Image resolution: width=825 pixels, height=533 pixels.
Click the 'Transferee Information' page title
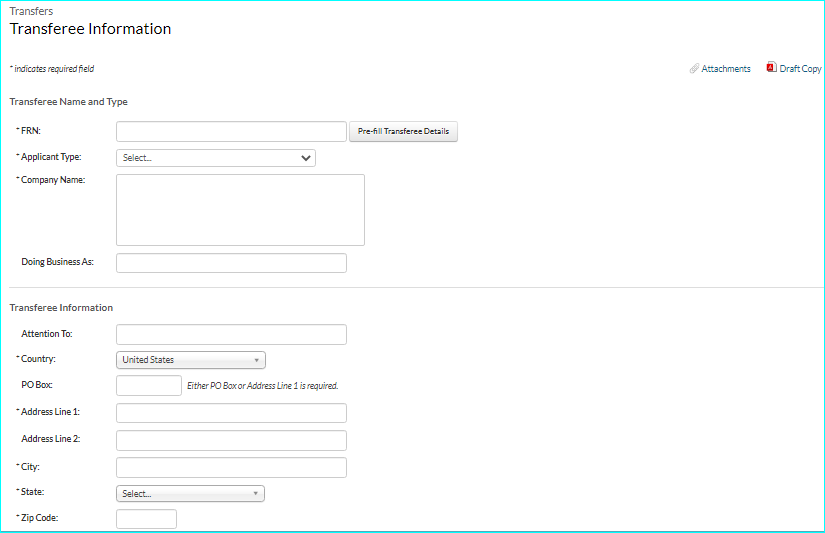[x=90, y=29]
